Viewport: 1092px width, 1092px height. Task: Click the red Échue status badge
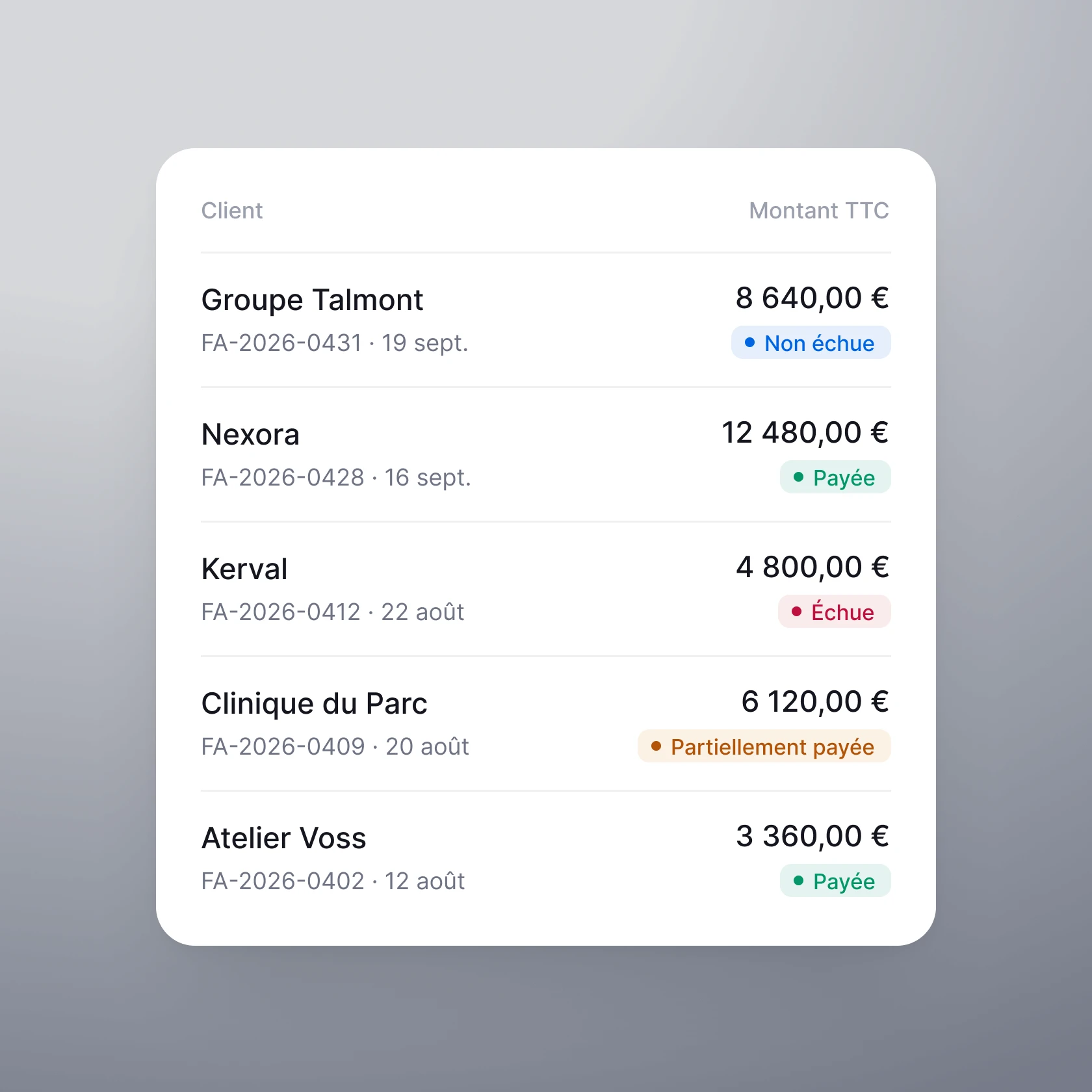pyautogui.click(x=834, y=612)
